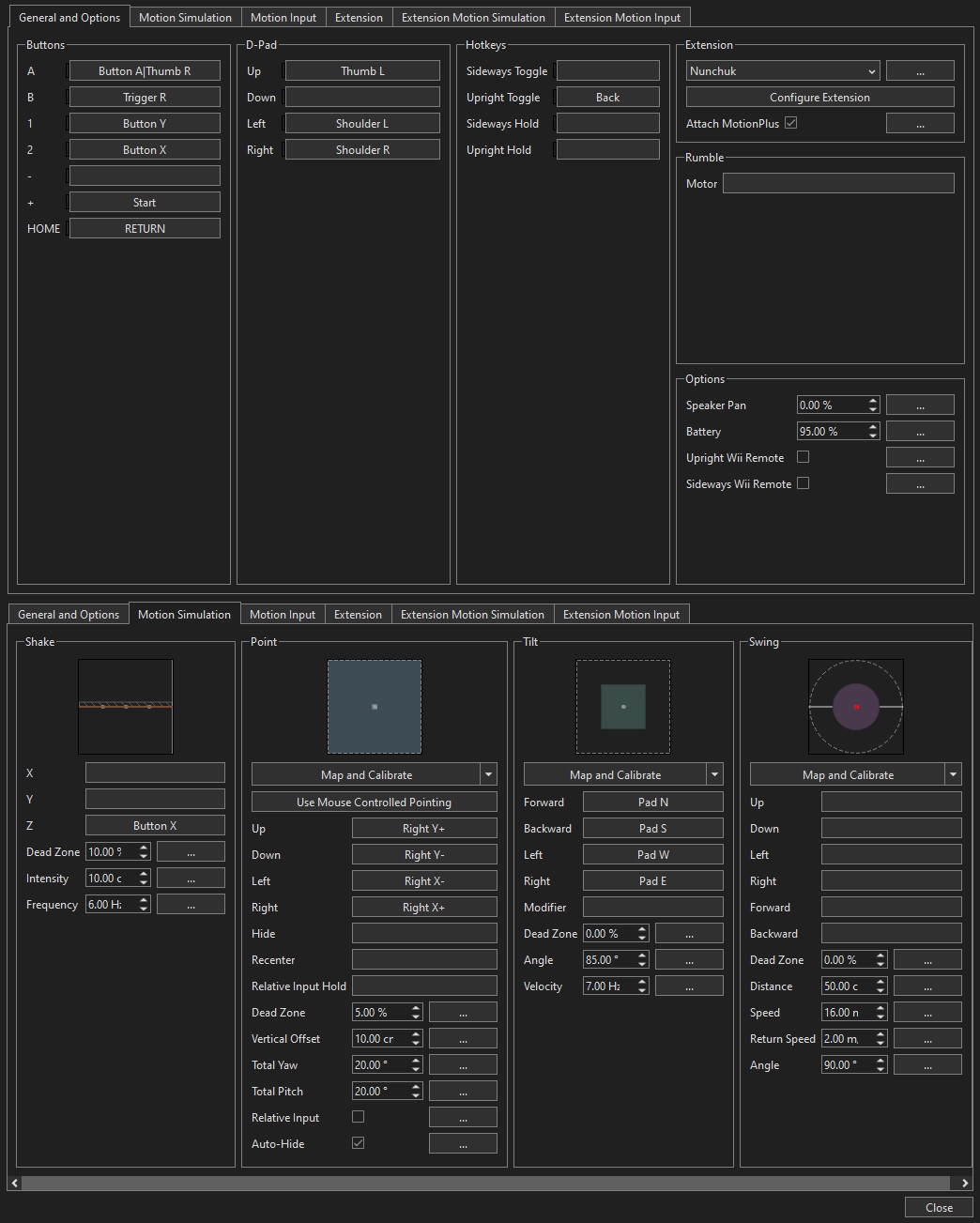Enable the Upright Wii Remote checkbox
Screen dimensions: 980x1223
(x=803, y=457)
